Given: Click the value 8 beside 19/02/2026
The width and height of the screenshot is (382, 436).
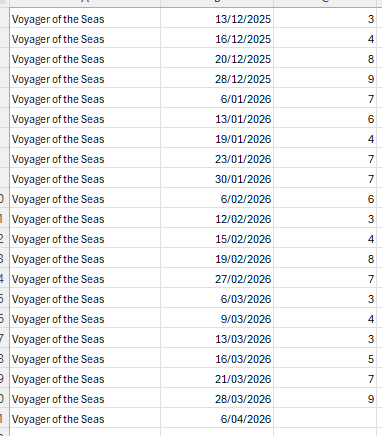Looking at the screenshot, I should coord(325,258).
